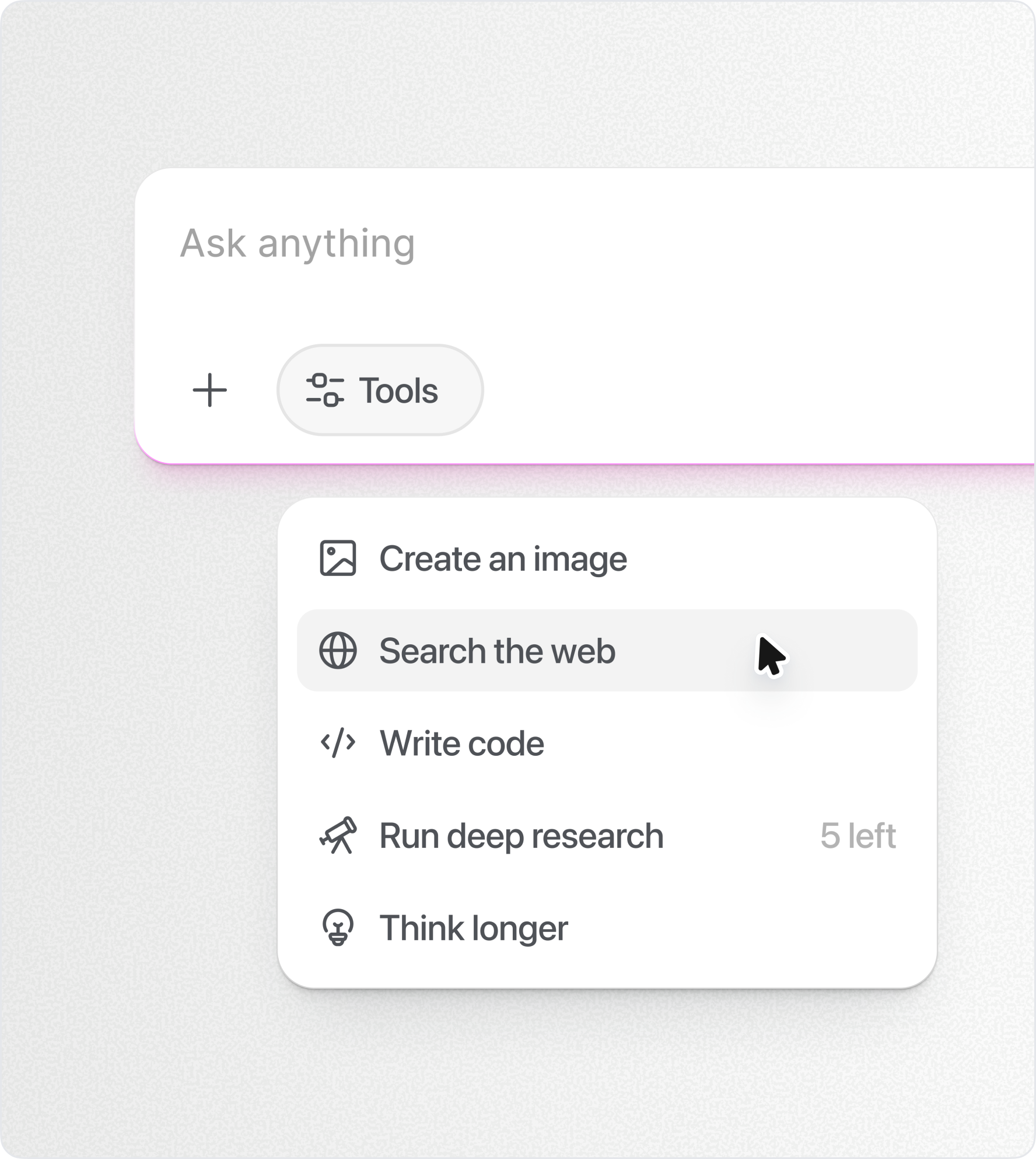This screenshot has width=1036, height=1159.
Task: Select Create an image option
Action: click(x=503, y=557)
